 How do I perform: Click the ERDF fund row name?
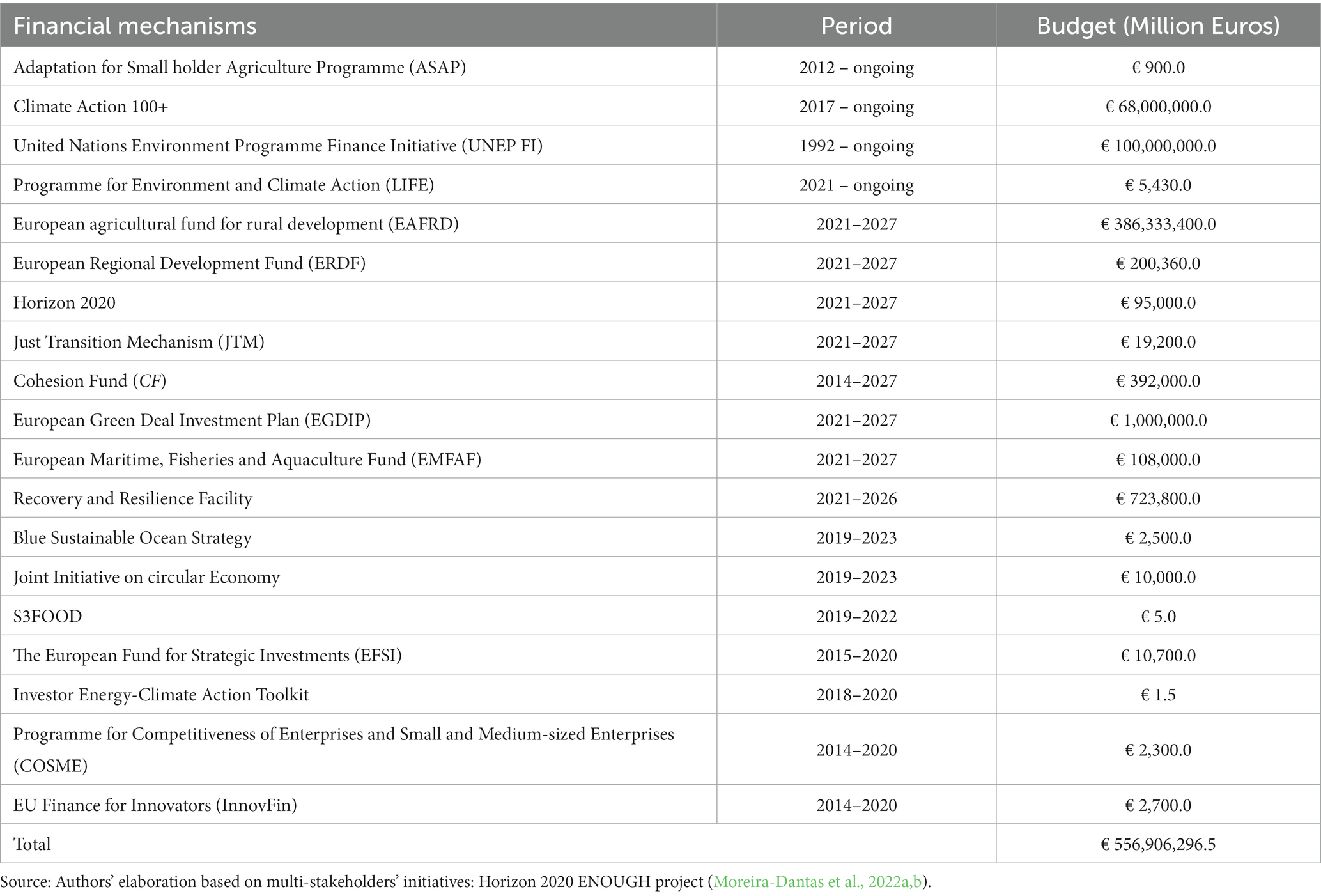[x=189, y=263]
